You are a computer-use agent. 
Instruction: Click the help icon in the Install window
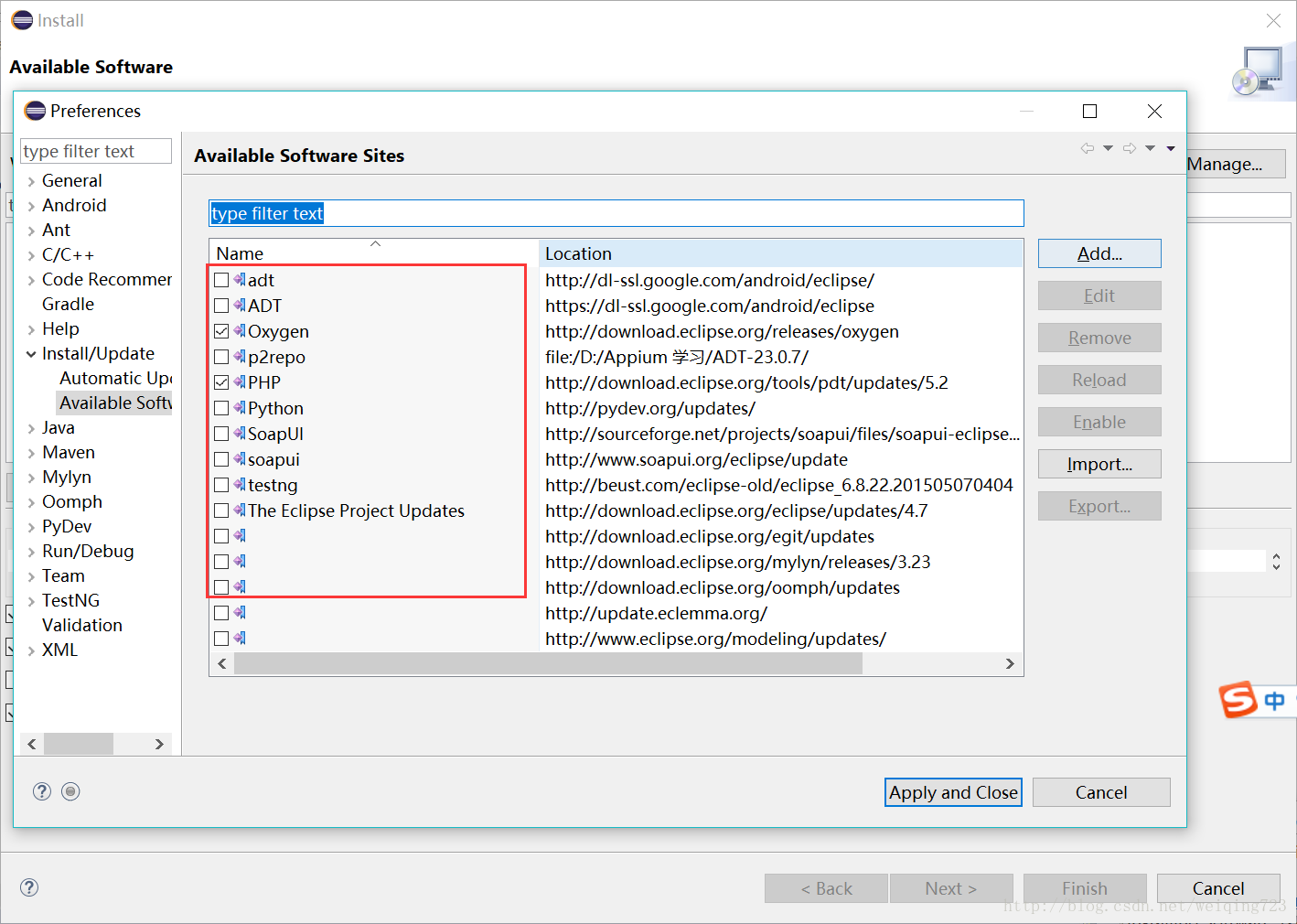click(x=29, y=886)
